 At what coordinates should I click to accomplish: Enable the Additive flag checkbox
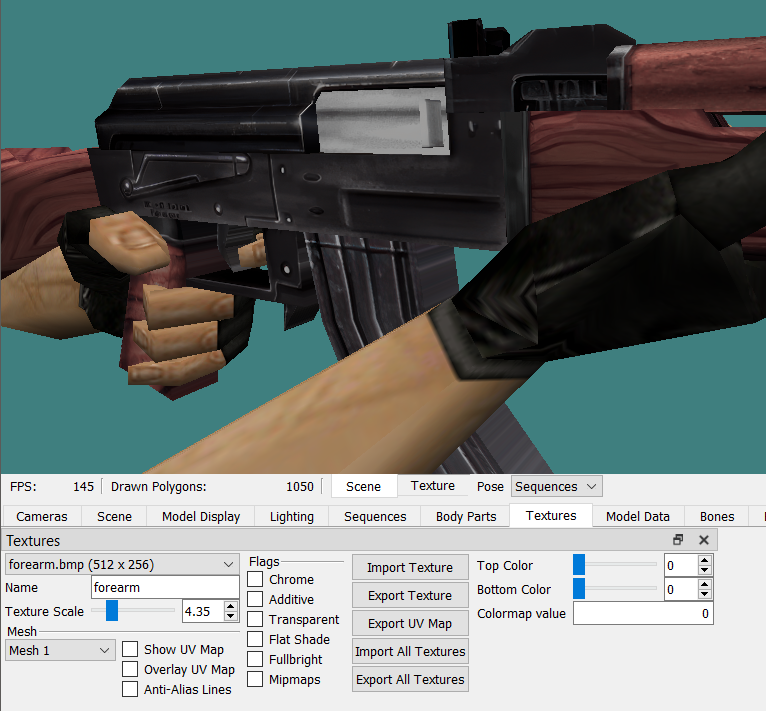tap(255, 599)
